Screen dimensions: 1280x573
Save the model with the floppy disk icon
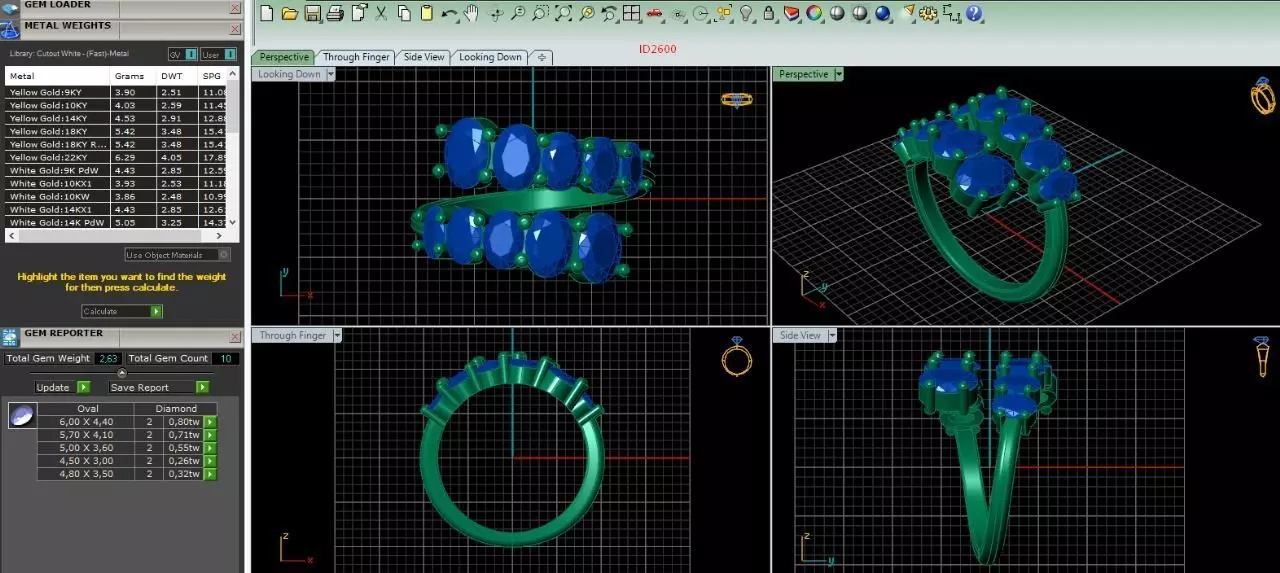pos(312,14)
